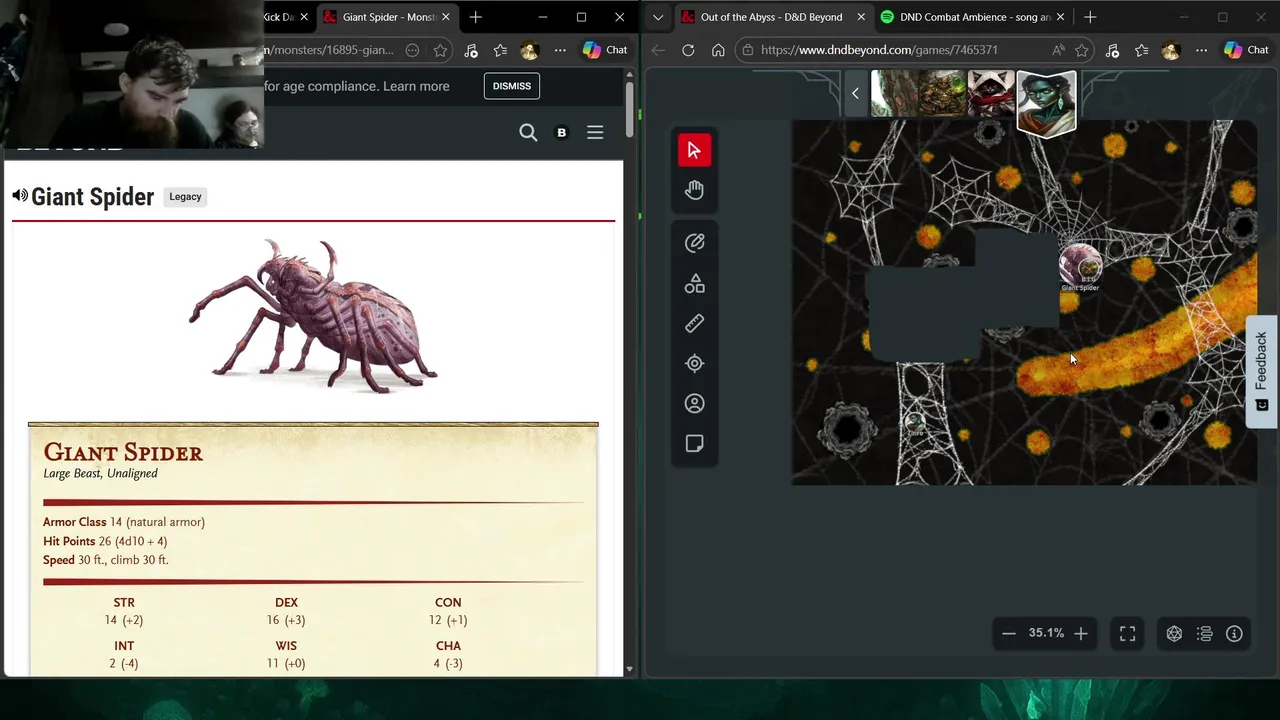The width and height of the screenshot is (1280, 720).
Task: Click the Giant Spider stat block title
Action: pyautogui.click(x=123, y=453)
